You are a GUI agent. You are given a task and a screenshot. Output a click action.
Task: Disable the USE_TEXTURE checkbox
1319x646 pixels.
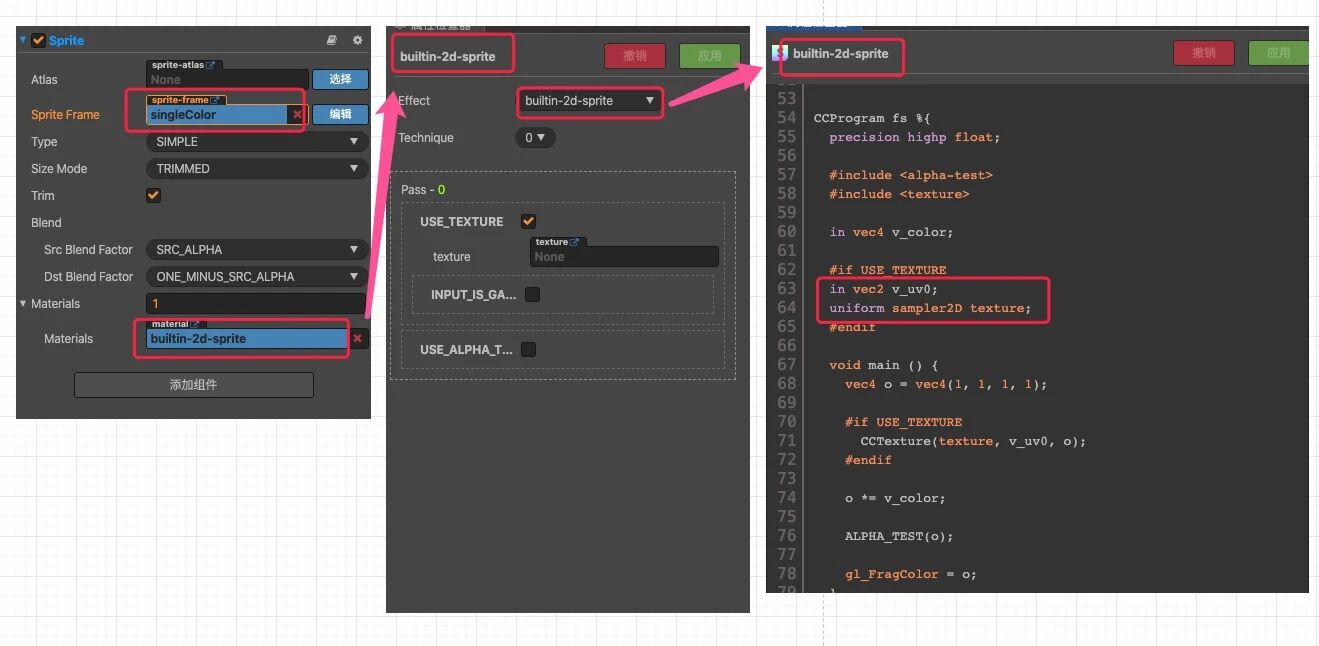(528, 222)
